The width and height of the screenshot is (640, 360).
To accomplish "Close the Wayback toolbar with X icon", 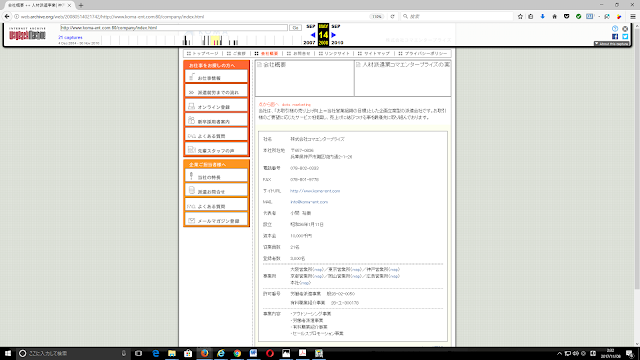I will coord(625,29).
